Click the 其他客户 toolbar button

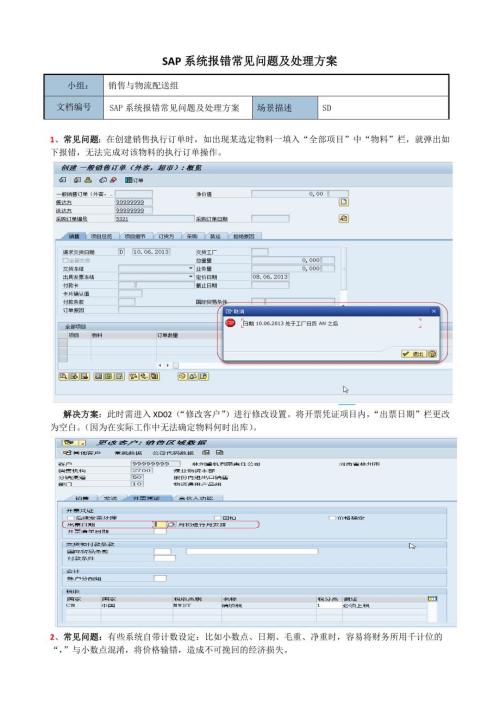(82, 452)
